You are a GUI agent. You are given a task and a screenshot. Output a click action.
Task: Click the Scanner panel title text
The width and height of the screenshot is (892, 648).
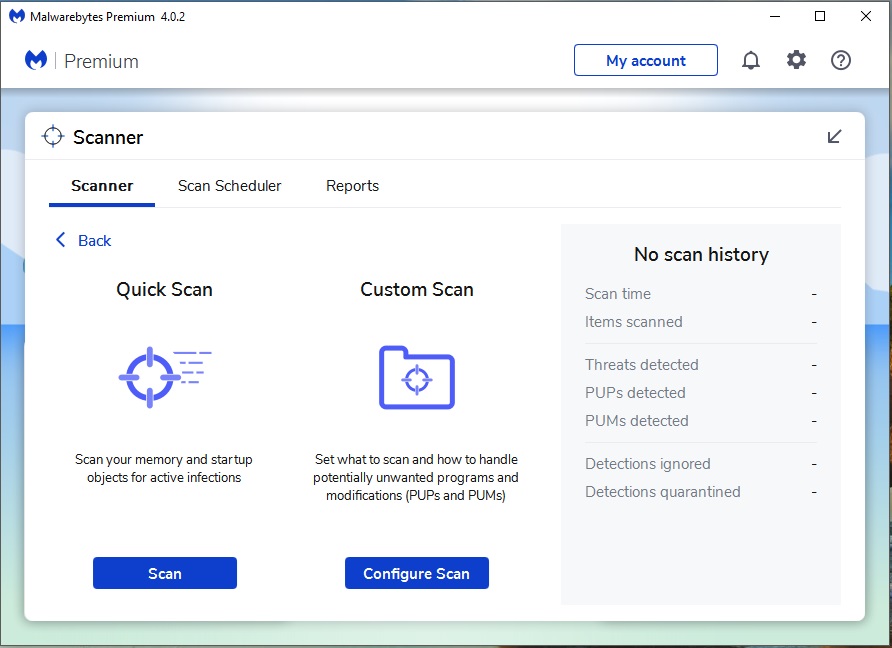tap(108, 137)
